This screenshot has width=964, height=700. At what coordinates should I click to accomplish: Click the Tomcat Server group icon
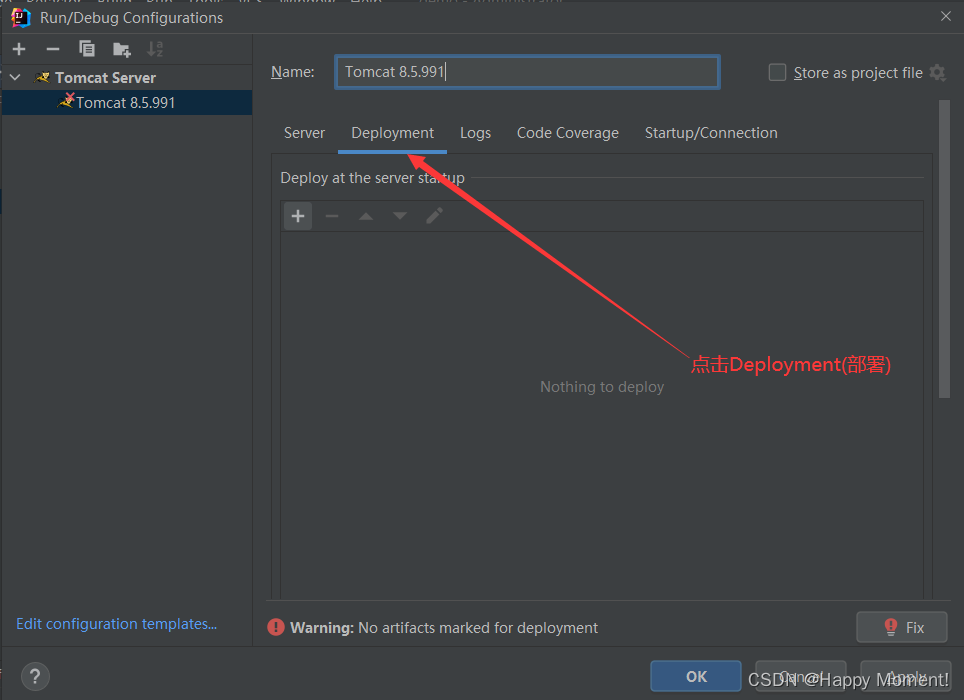(42, 77)
